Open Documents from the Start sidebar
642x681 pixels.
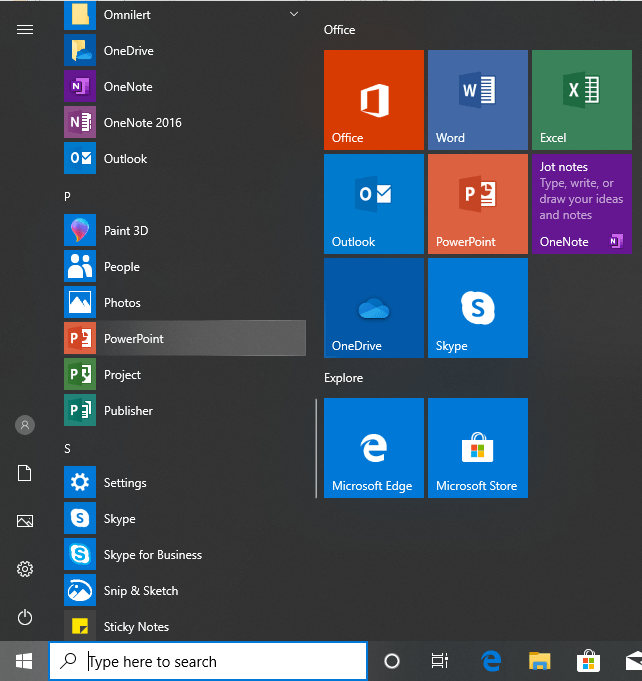(x=25, y=473)
